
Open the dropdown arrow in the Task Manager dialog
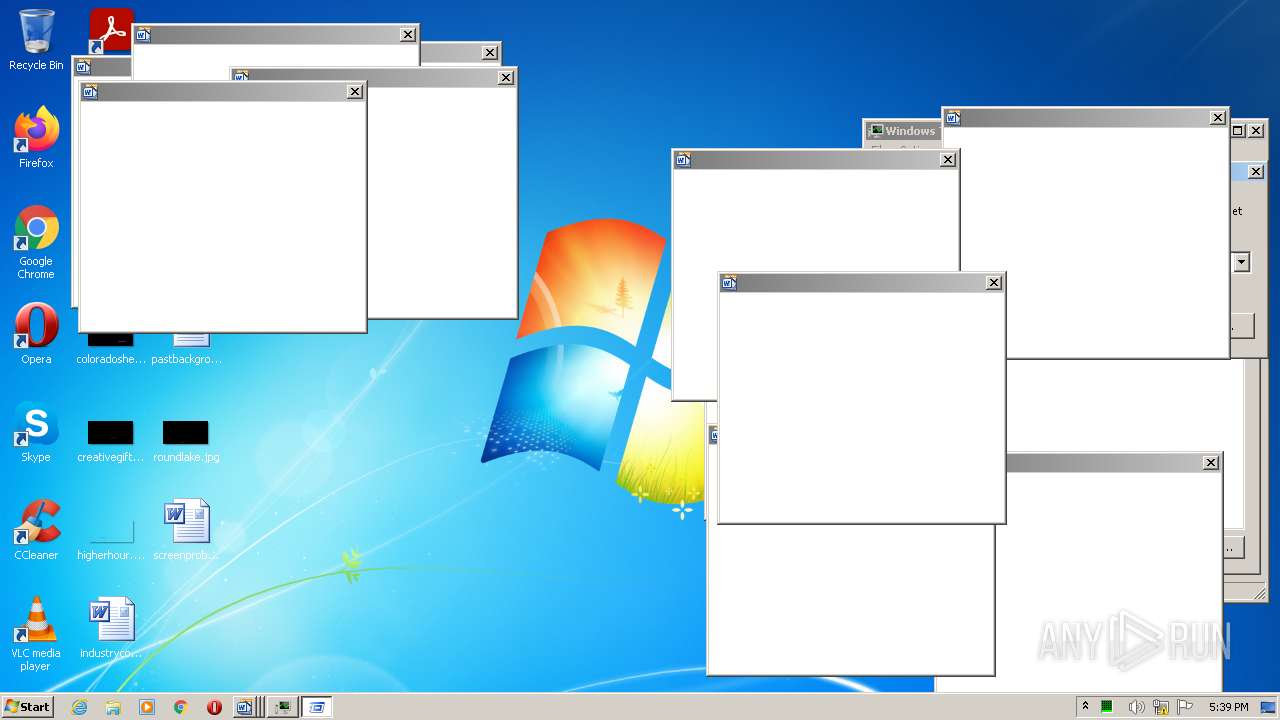1241,263
